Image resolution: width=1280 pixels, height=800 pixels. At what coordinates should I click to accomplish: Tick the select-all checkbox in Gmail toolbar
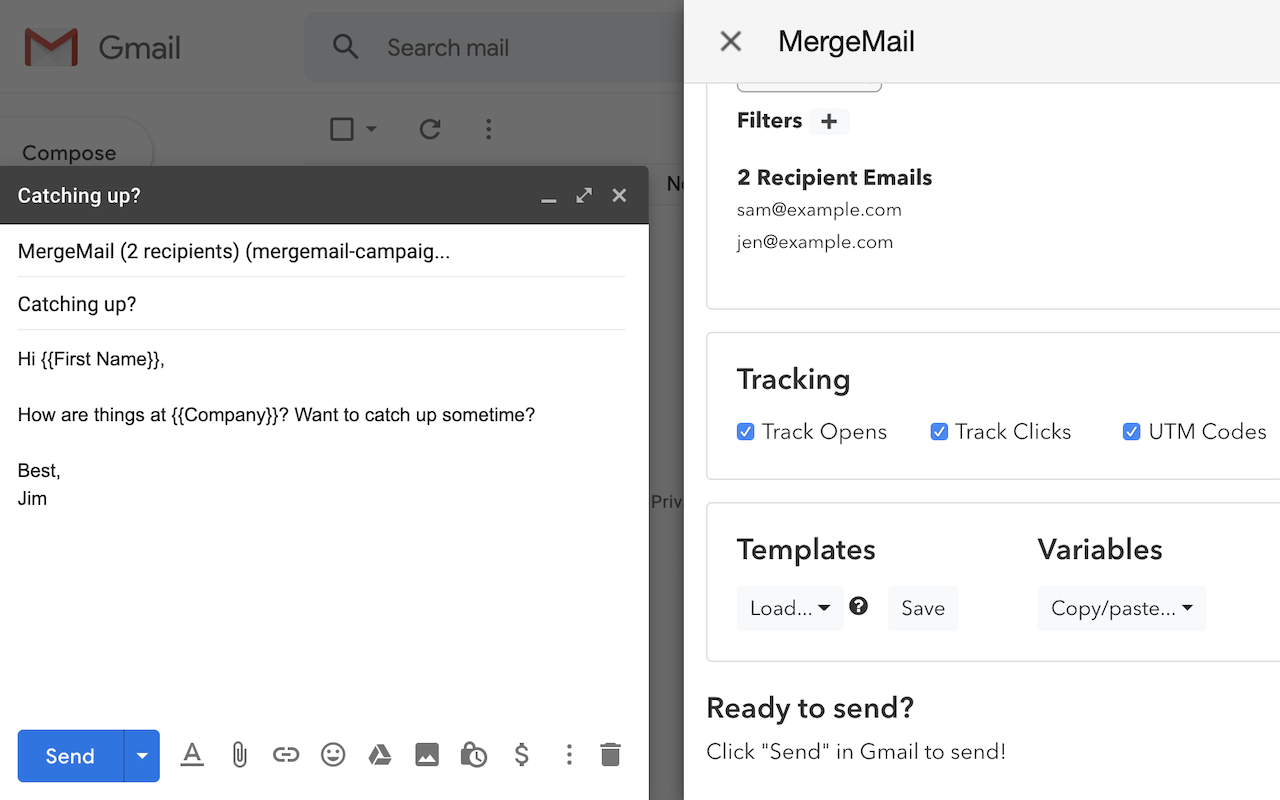[x=342, y=129]
